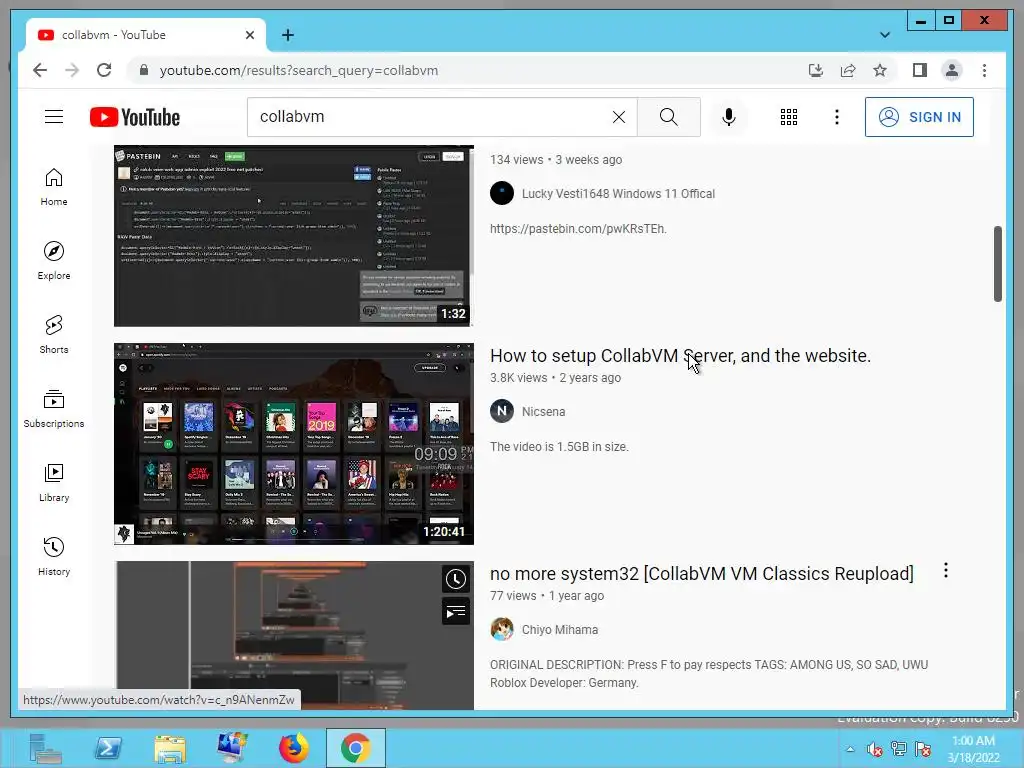Click the SIGN IN button
Image resolution: width=1024 pixels, height=768 pixels.
coord(919,117)
